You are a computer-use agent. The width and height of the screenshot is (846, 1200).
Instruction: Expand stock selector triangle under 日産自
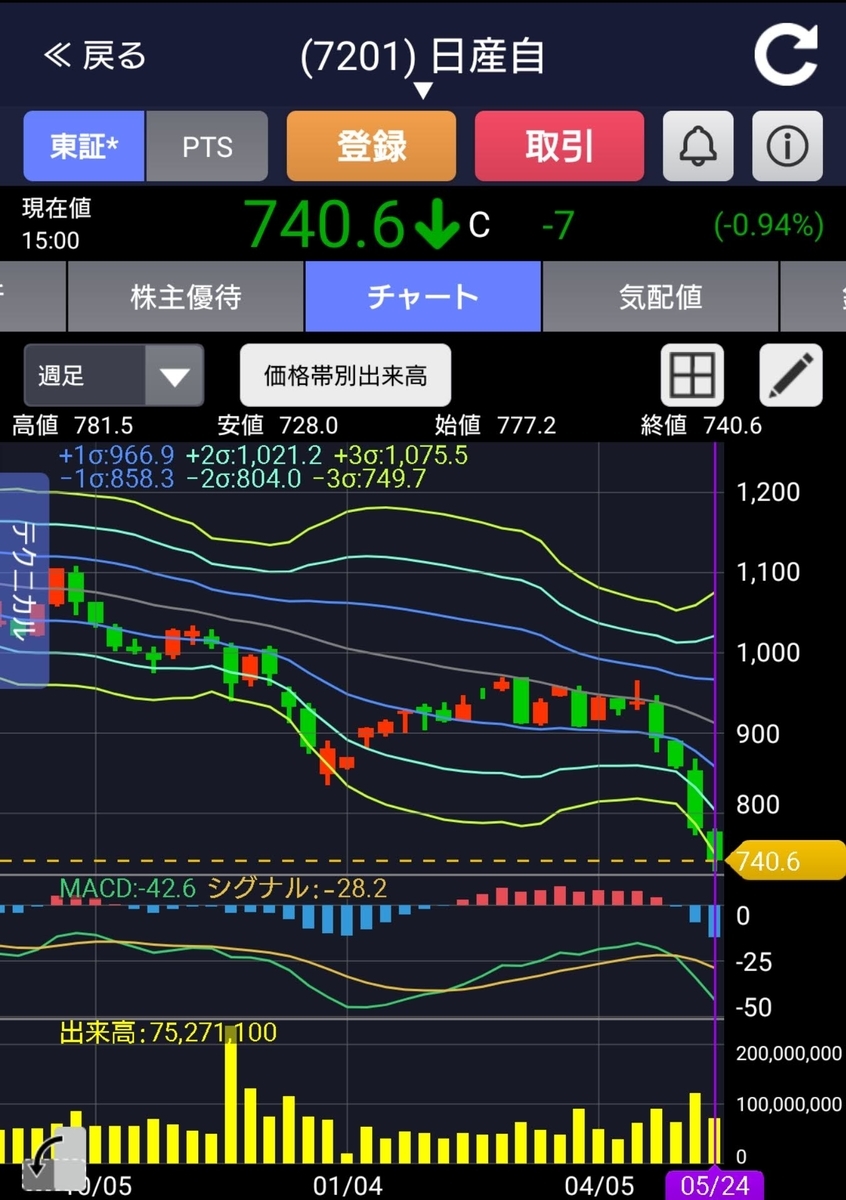(423, 91)
